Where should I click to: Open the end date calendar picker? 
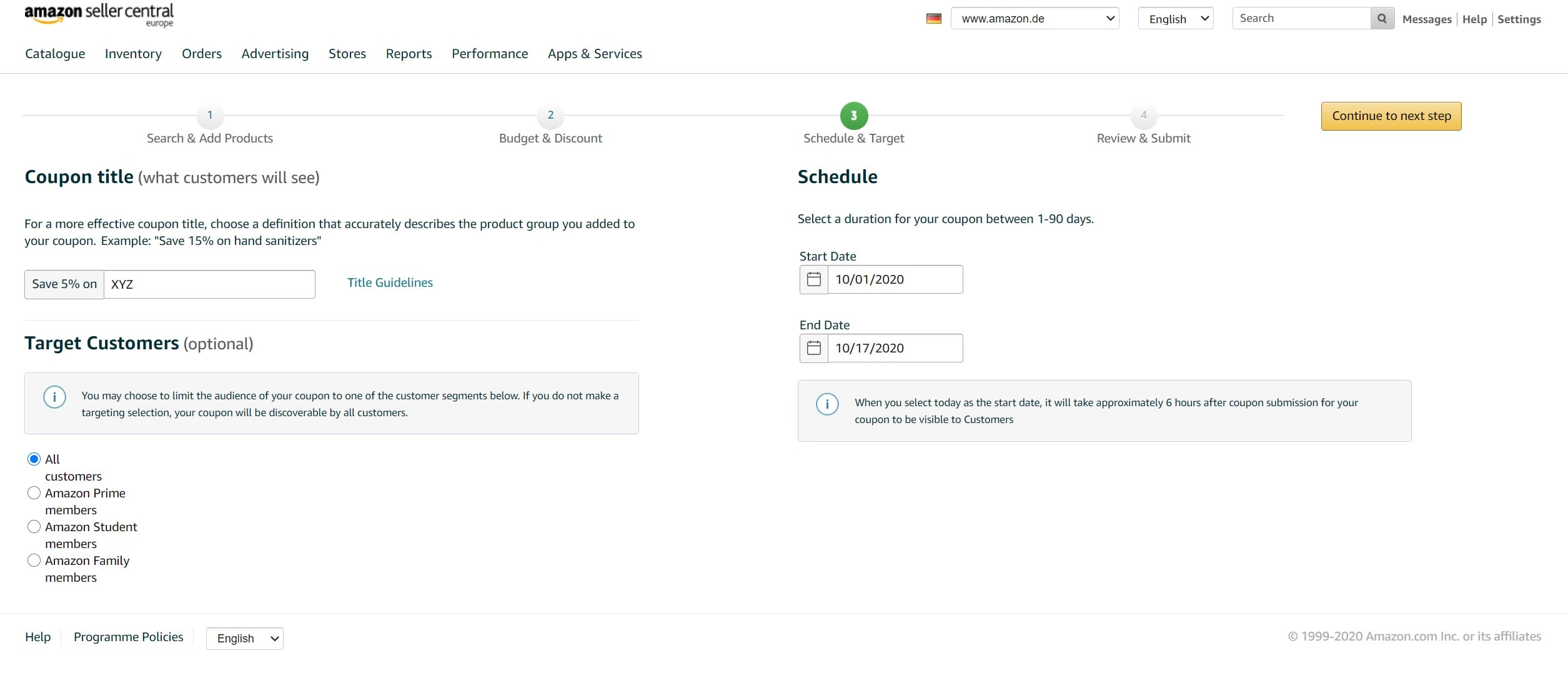[x=813, y=348]
